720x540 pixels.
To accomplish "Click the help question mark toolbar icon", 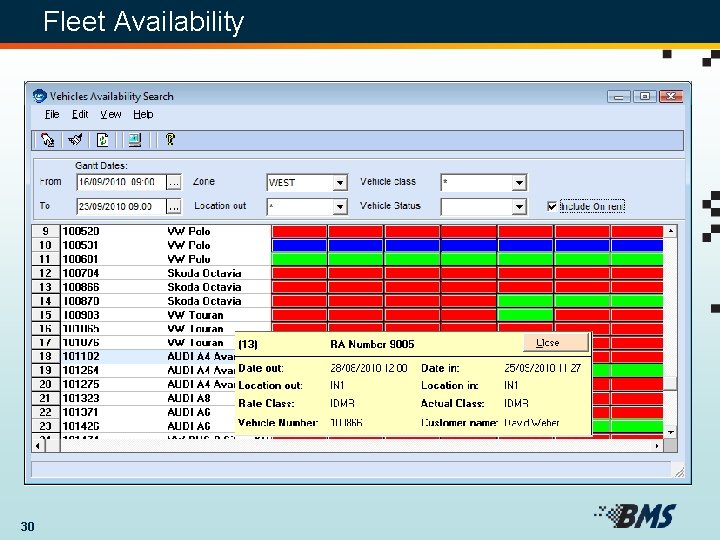I will click(170, 140).
